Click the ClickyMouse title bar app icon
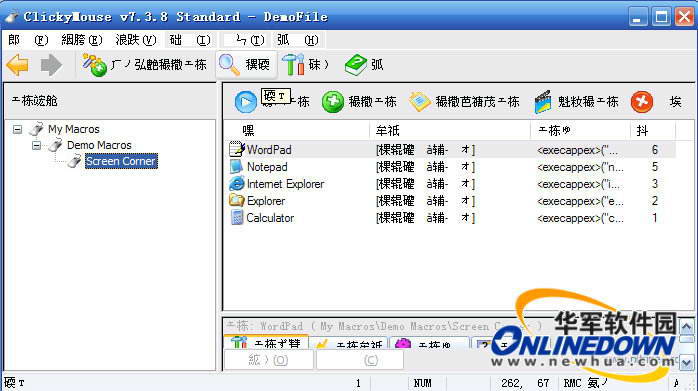 click(11, 17)
